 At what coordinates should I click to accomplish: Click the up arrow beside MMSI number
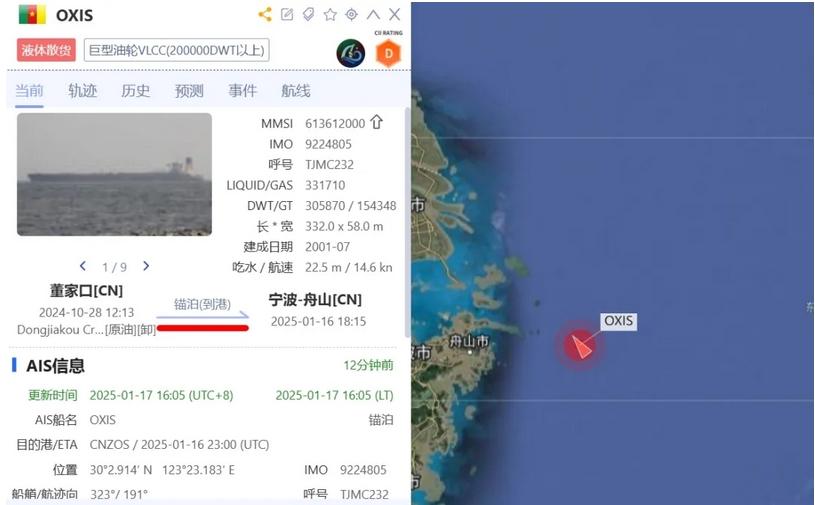coord(376,123)
